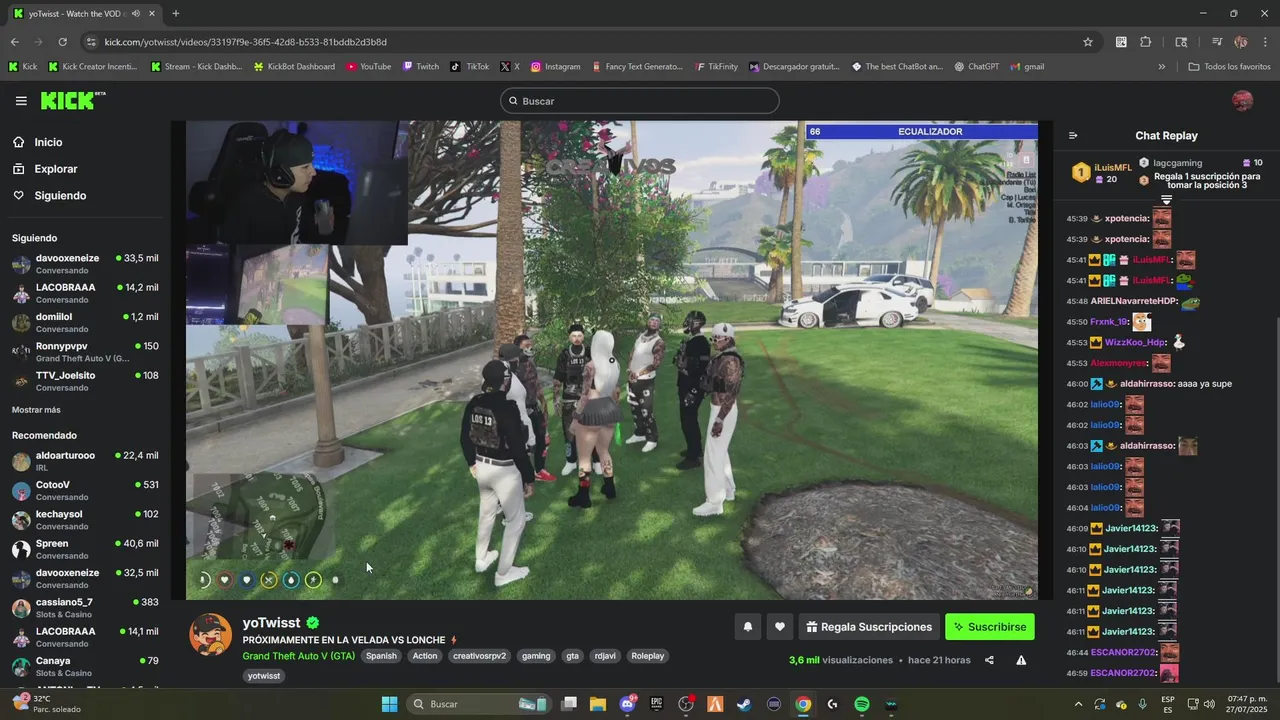This screenshot has height=720, width=1280.
Task: Open Grand Theft Auto V (GTA) category
Action: click(x=298, y=656)
